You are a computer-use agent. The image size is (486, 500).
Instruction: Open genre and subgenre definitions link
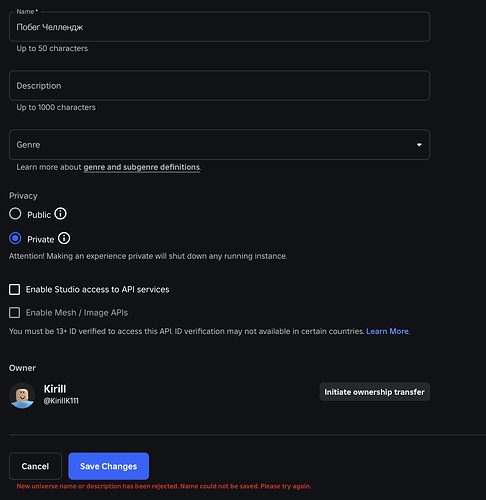click(142, 167)
